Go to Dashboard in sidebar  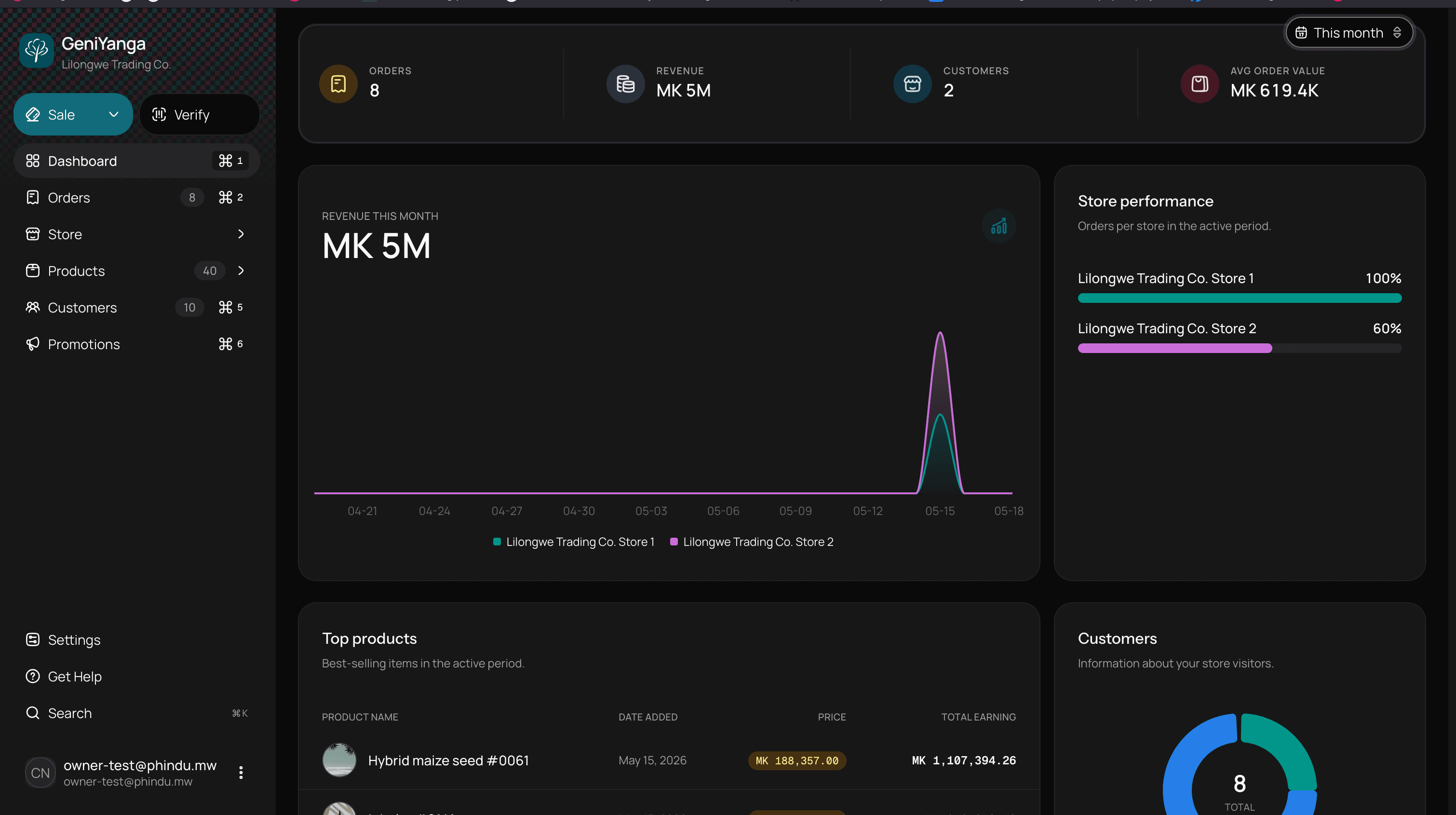click(136, 161)
